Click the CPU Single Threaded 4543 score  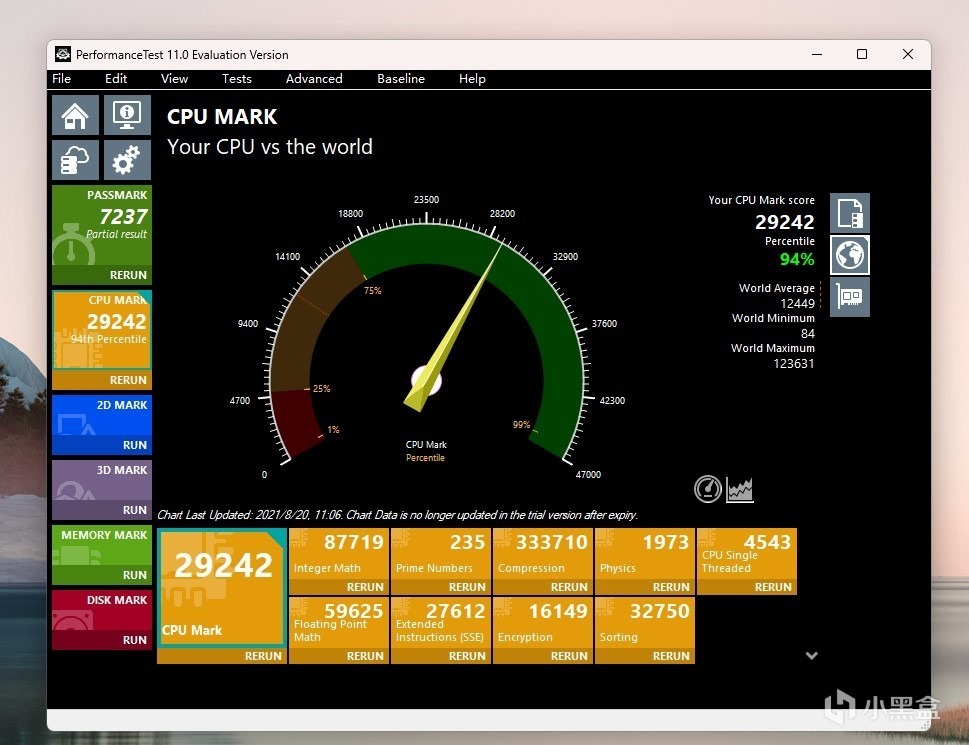point(768,542)
